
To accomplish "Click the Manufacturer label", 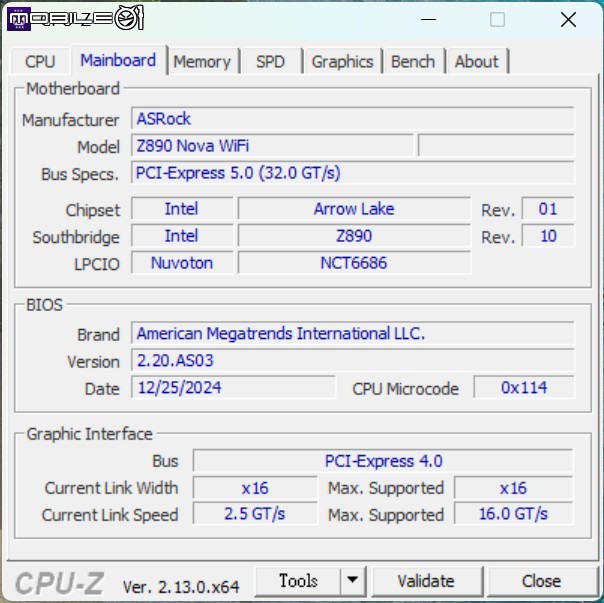I will tap(70, 120).
